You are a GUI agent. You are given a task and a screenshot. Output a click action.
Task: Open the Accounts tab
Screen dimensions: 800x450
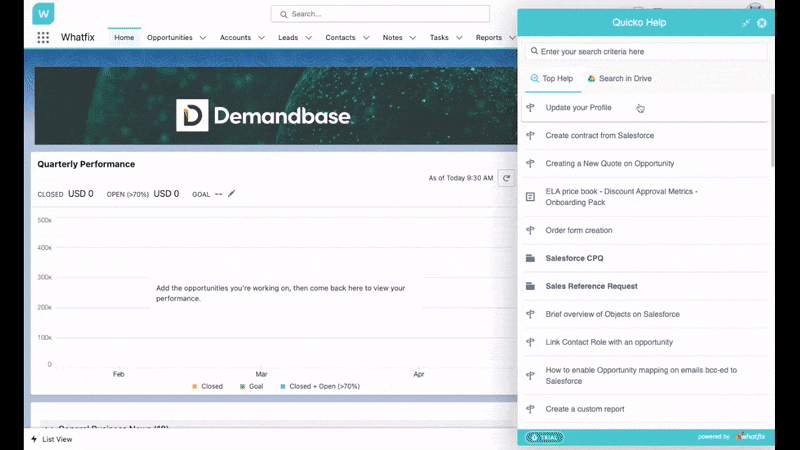click(235, 38)
